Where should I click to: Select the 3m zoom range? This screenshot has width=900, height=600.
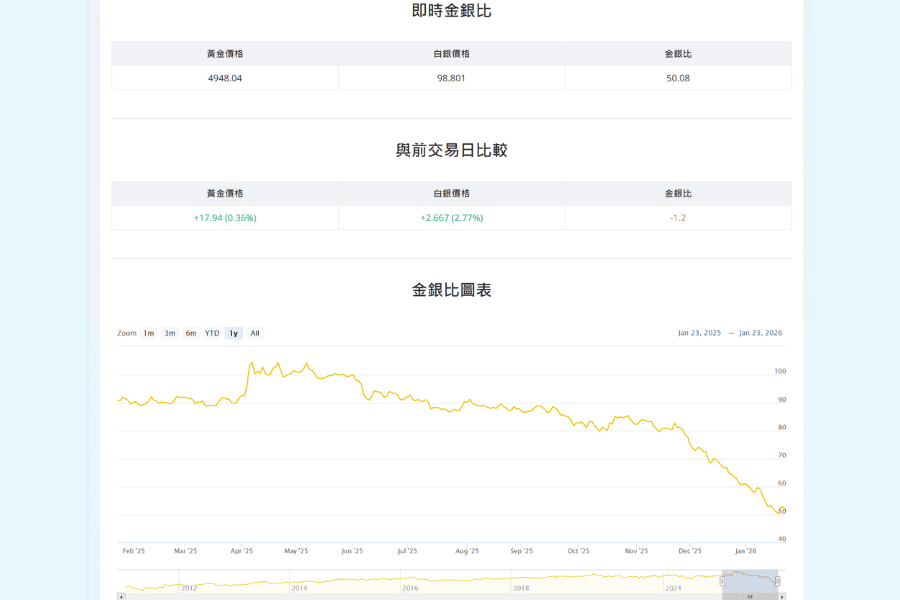(x=168, y=333)
